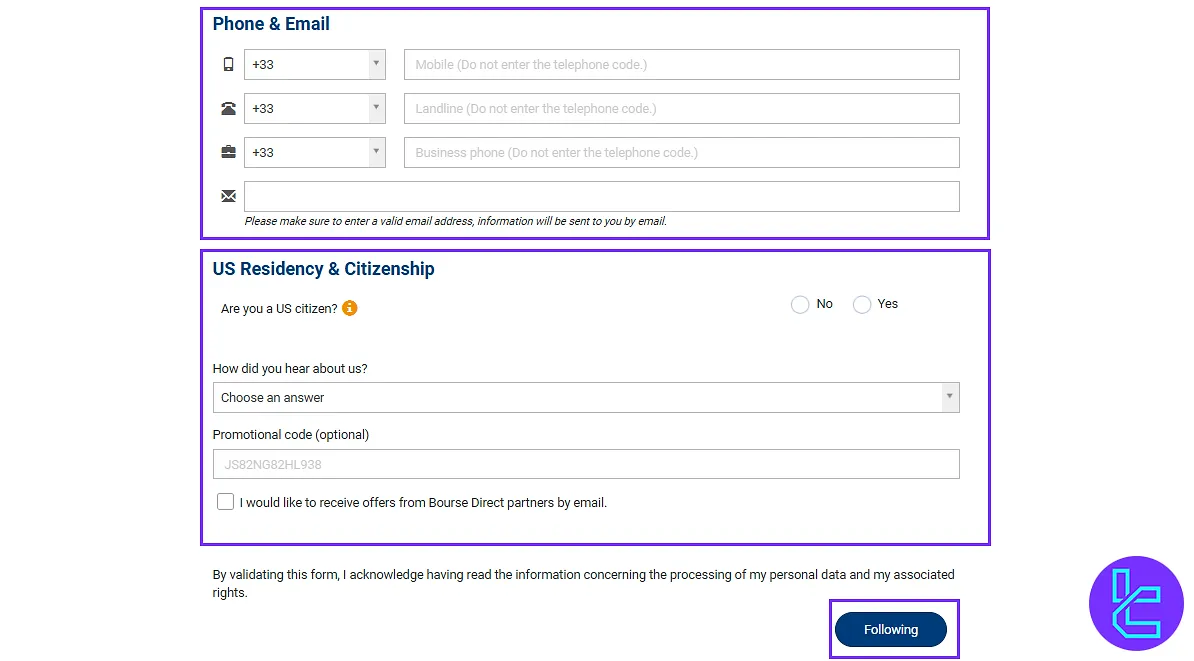Click the Bourse Direct logo badge
The height and width of the screenshot is (661, 1194).
click(x=1137, y=604)
